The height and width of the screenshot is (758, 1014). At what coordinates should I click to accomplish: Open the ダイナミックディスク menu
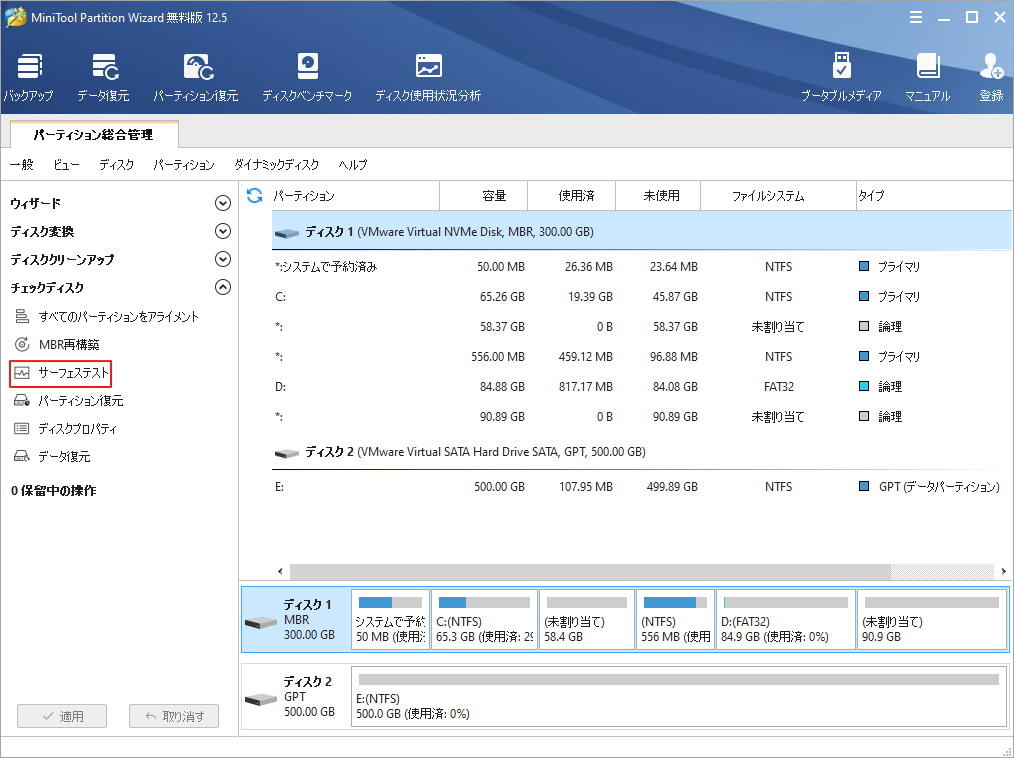(x=276, y=164)
